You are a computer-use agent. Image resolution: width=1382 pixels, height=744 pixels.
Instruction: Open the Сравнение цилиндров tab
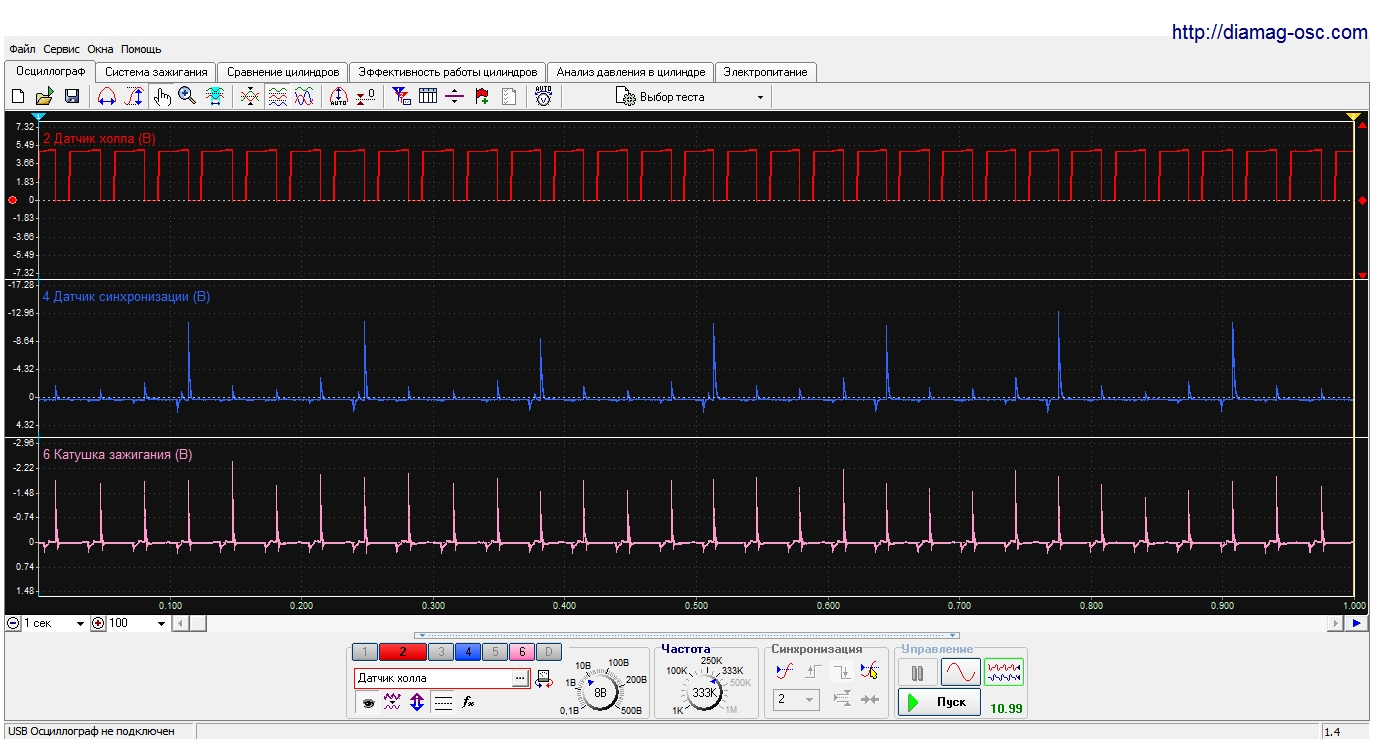283,72
